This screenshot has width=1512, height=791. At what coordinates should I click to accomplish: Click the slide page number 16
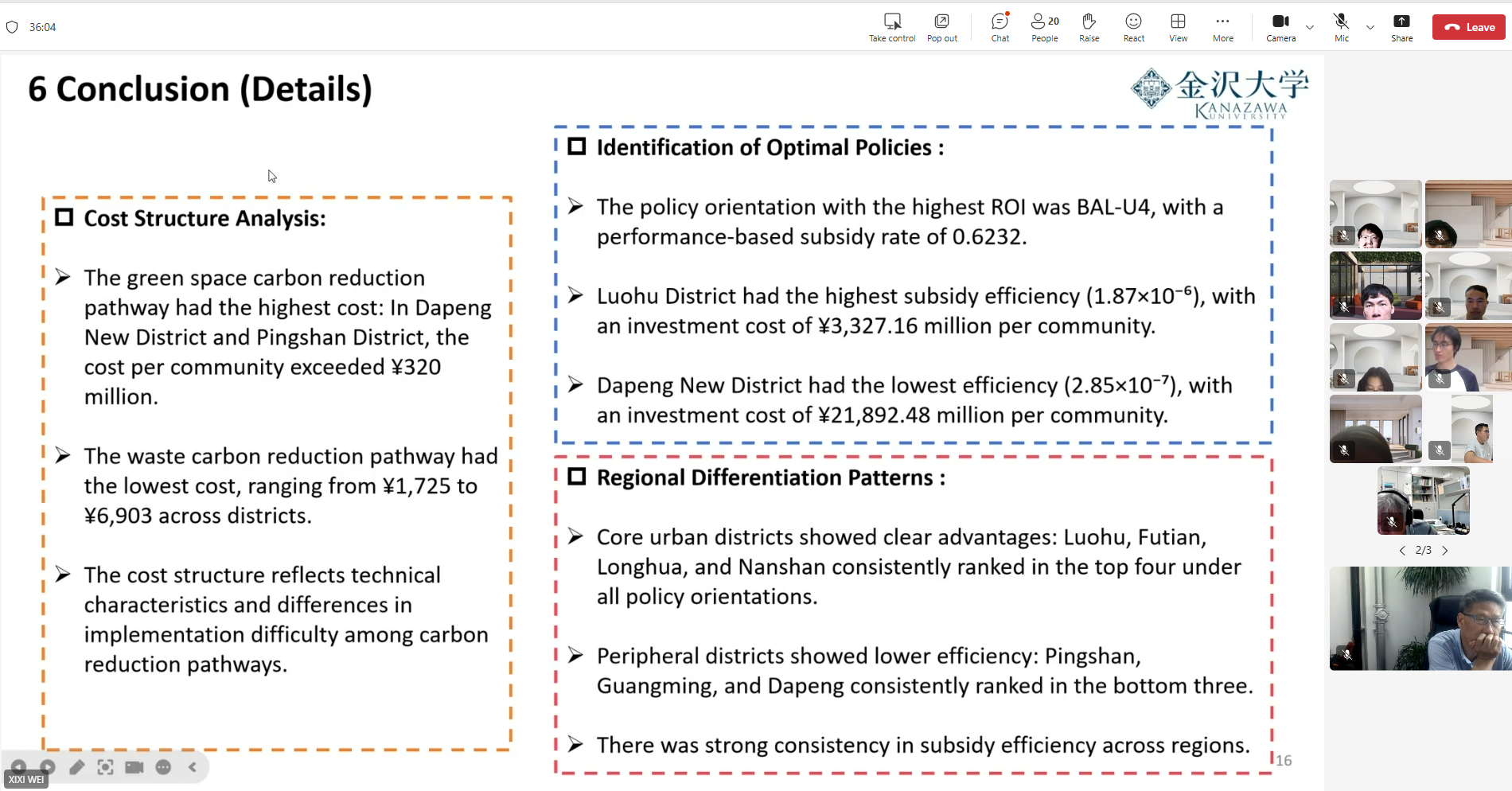click(x=1284, y=761)
